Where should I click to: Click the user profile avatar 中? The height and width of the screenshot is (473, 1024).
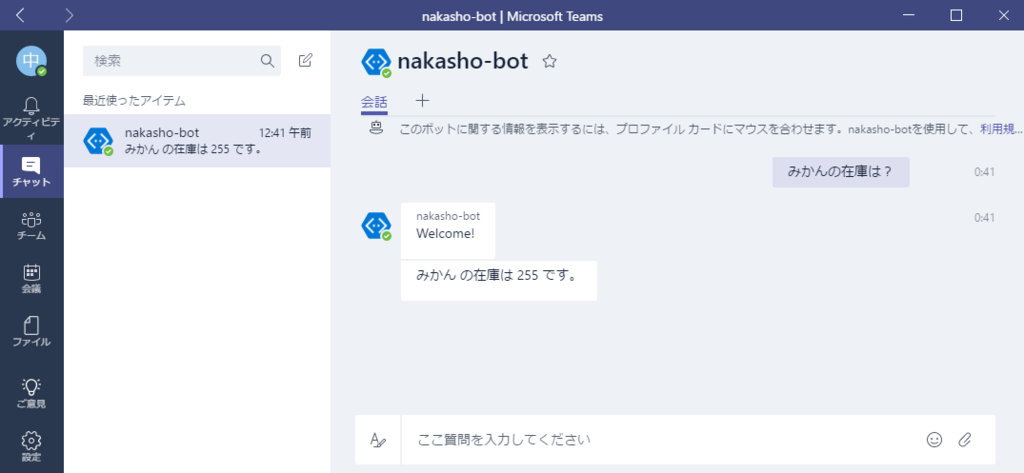tap(31, 61)
